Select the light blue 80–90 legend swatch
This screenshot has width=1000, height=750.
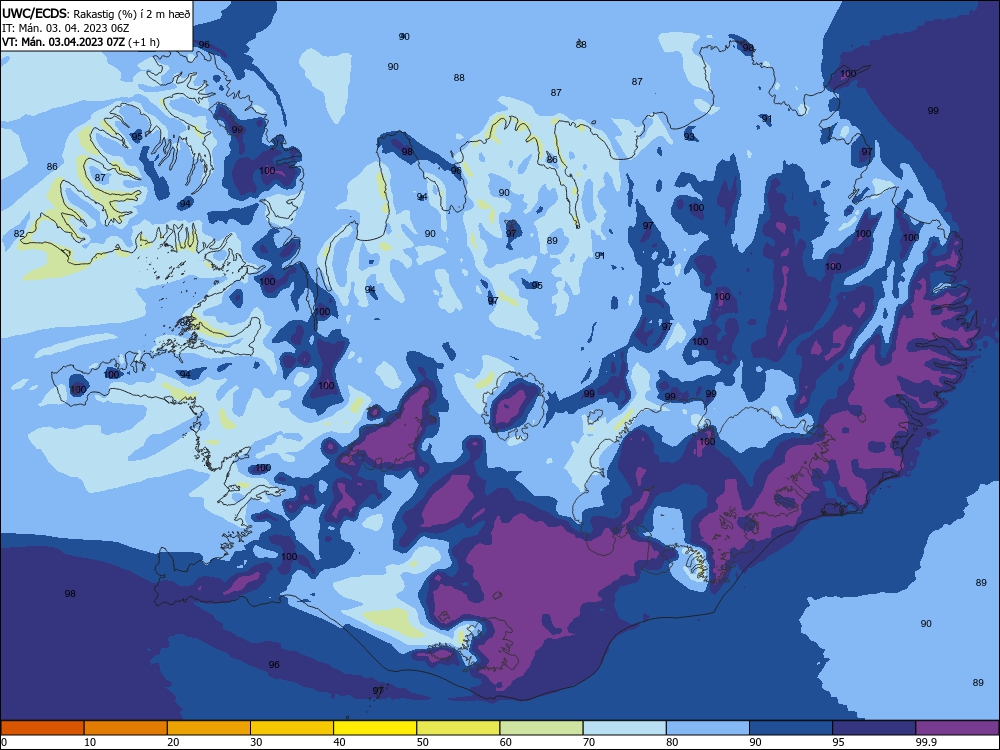708,728
